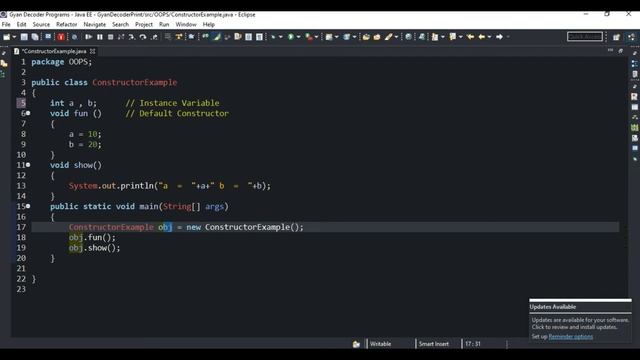
Task: Click the Suspend (pause) debug icon
Action: click(100, 37)
